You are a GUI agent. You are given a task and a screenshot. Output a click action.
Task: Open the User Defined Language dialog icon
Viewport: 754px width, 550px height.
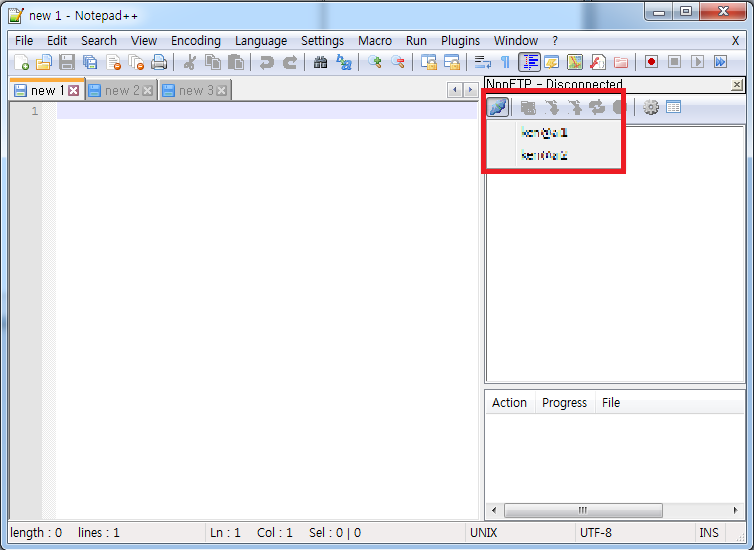coord(552,62)
